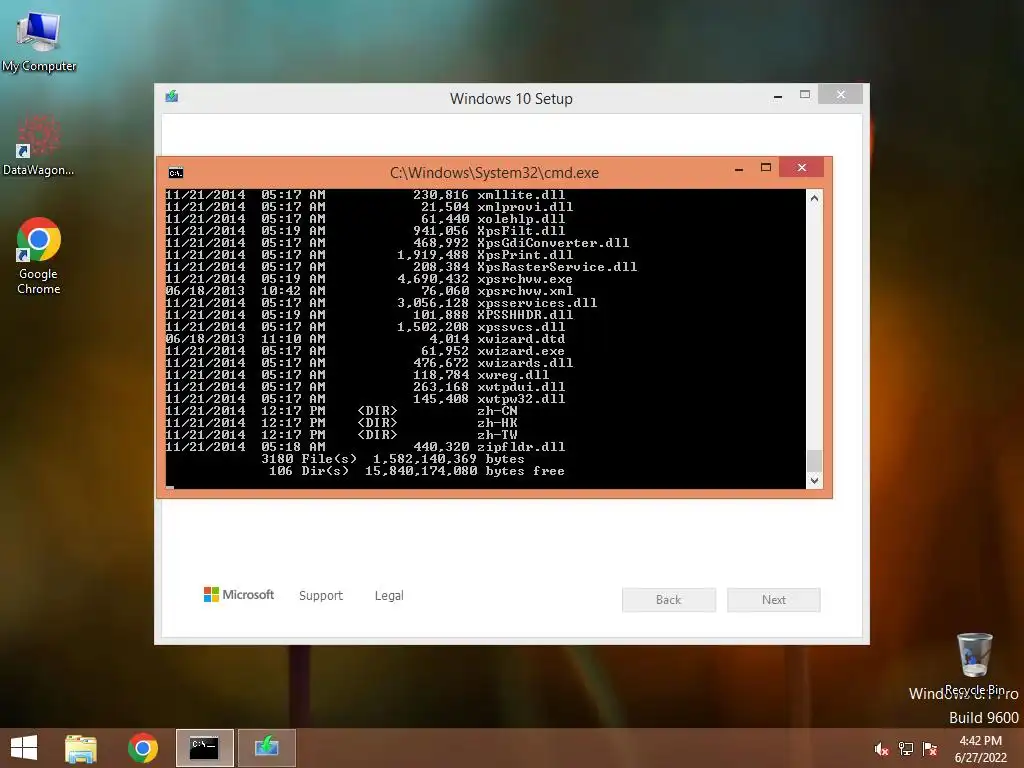
Task: Click the xmllite.dll line in cmd
Action: click(x=365, y=195)
